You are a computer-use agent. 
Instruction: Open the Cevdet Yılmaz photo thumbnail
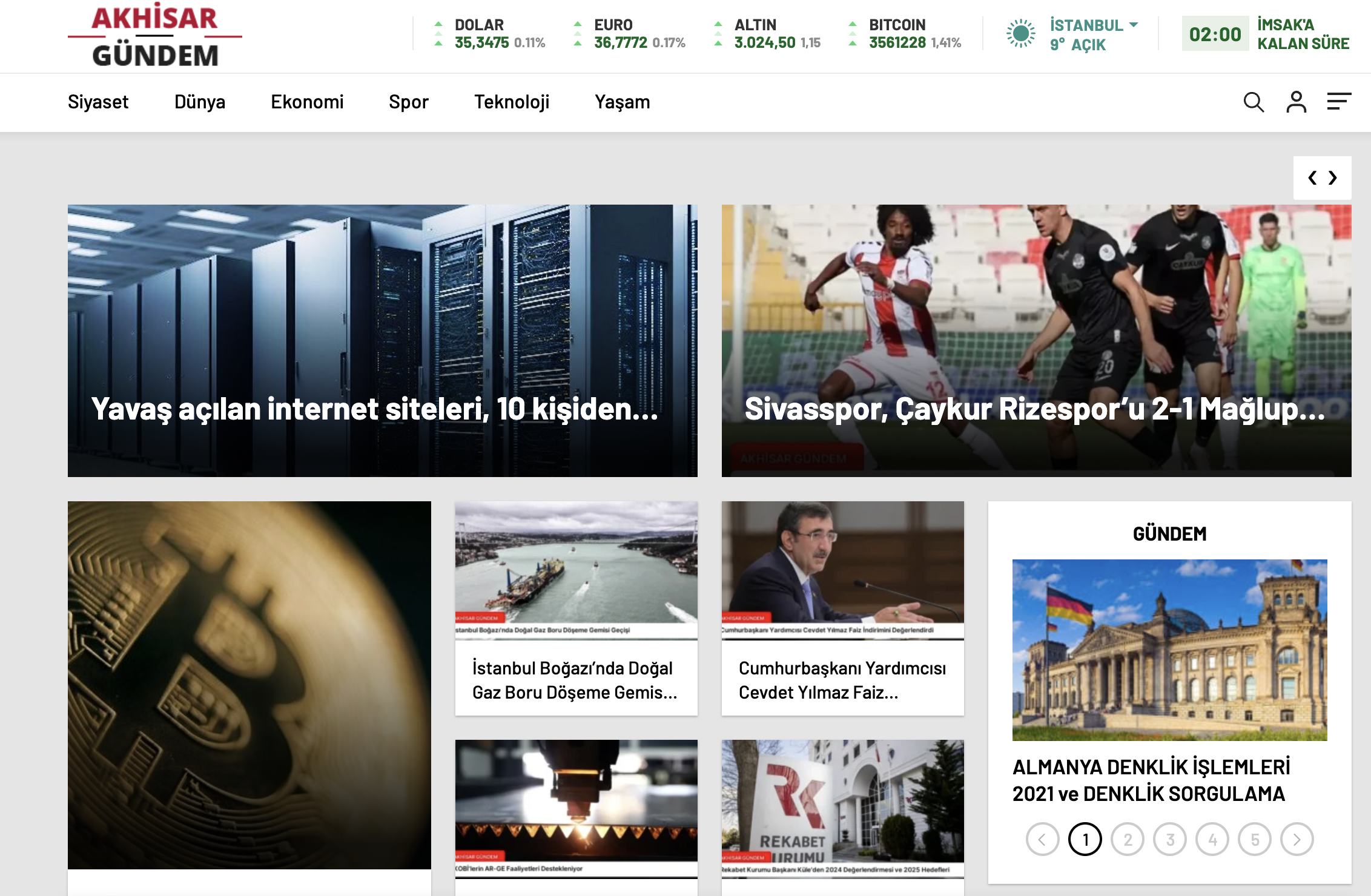point(843,570)
